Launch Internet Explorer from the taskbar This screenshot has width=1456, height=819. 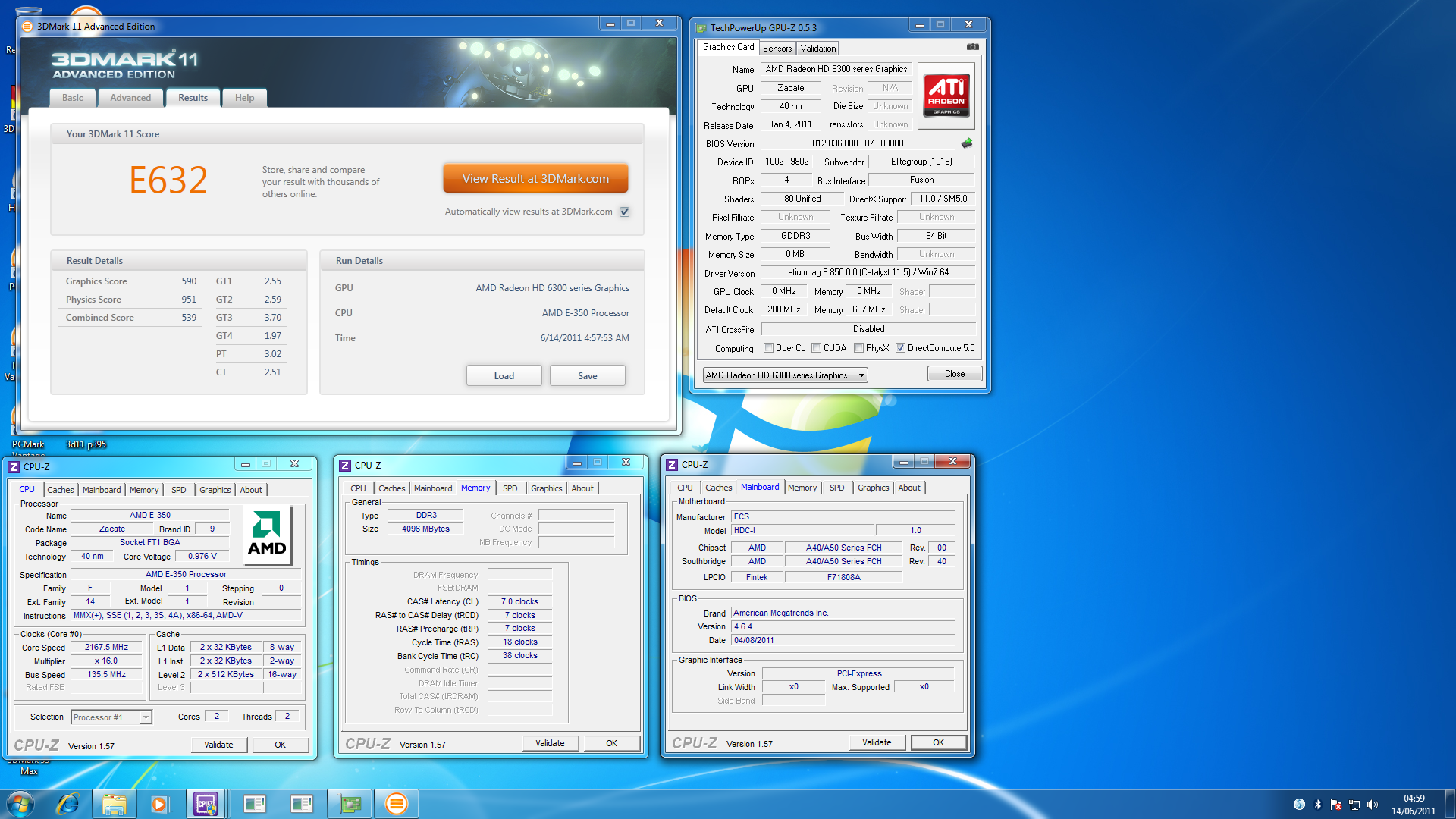[x=68, y=804]
